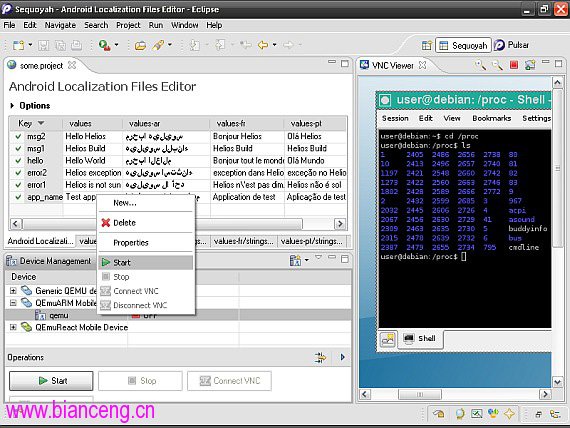Toggle the msg2 row checkmark
570x428 pixels.
click(x=18, y=136)
